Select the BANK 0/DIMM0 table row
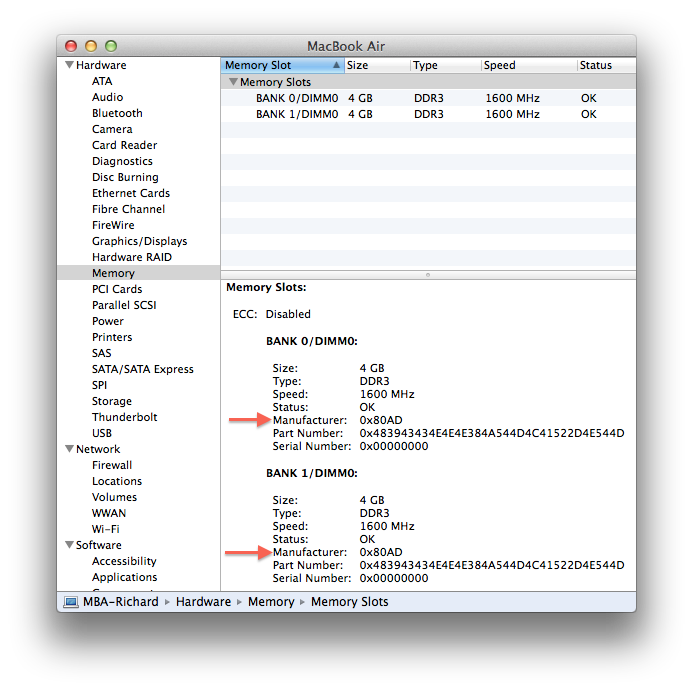Image resolution: width=693 pixels, height=691 pixels. point(428,98)
